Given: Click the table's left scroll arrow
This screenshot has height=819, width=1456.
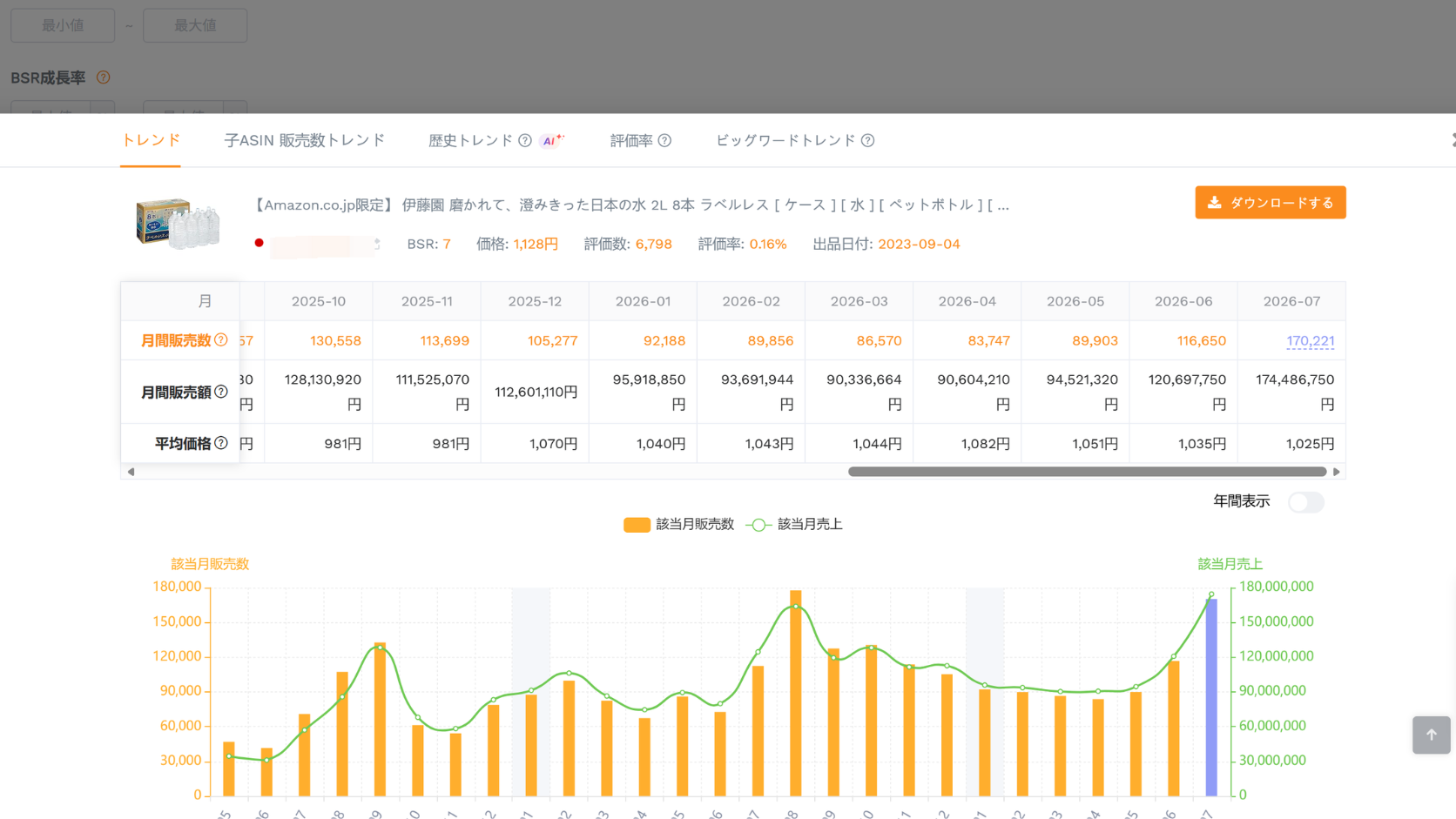Looking at the screenshot, I should [131, 472].
